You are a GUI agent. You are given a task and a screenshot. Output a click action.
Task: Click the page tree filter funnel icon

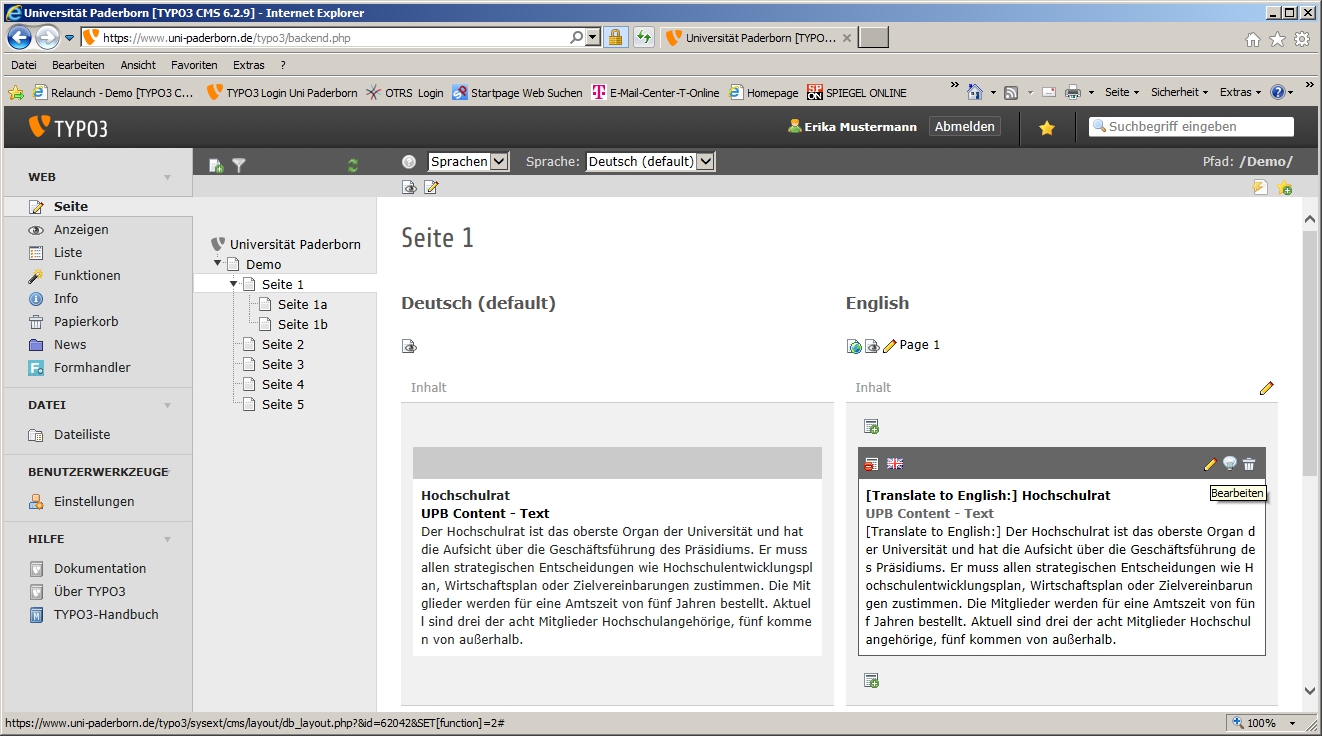pos(239,165)
